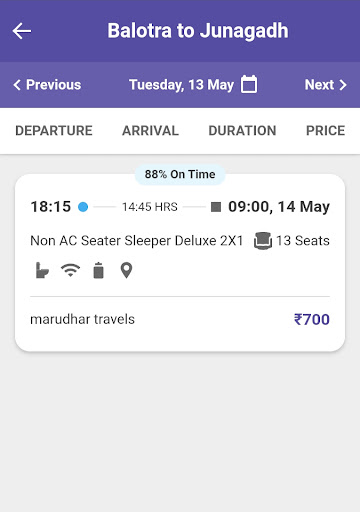This screenshot has height=512, width=360.
Task: Tap the toilet amenity icon
Action: pyautogui.click(x=42, y=270)
